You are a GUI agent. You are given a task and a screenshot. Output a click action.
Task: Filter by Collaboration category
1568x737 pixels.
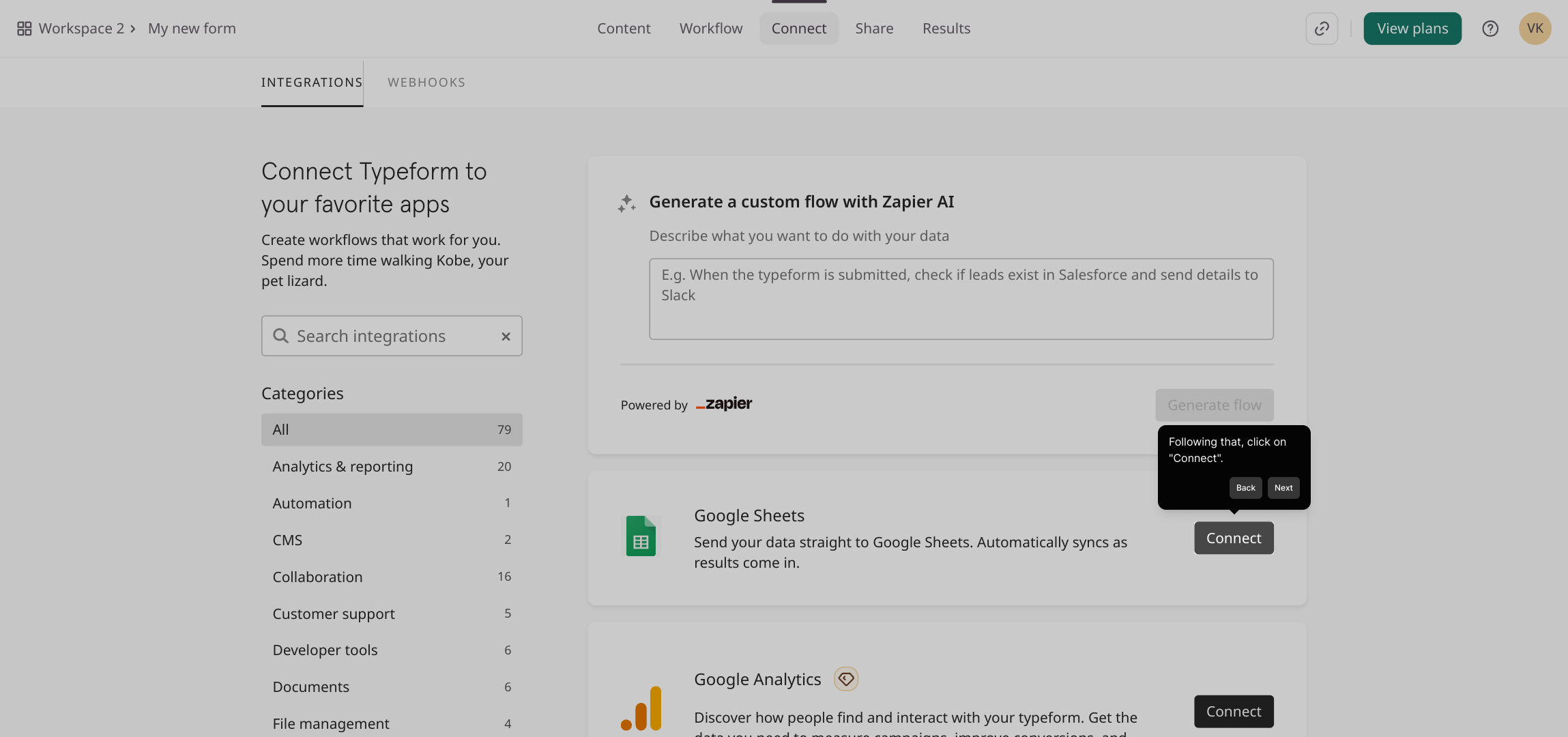[x=392, y=577]
